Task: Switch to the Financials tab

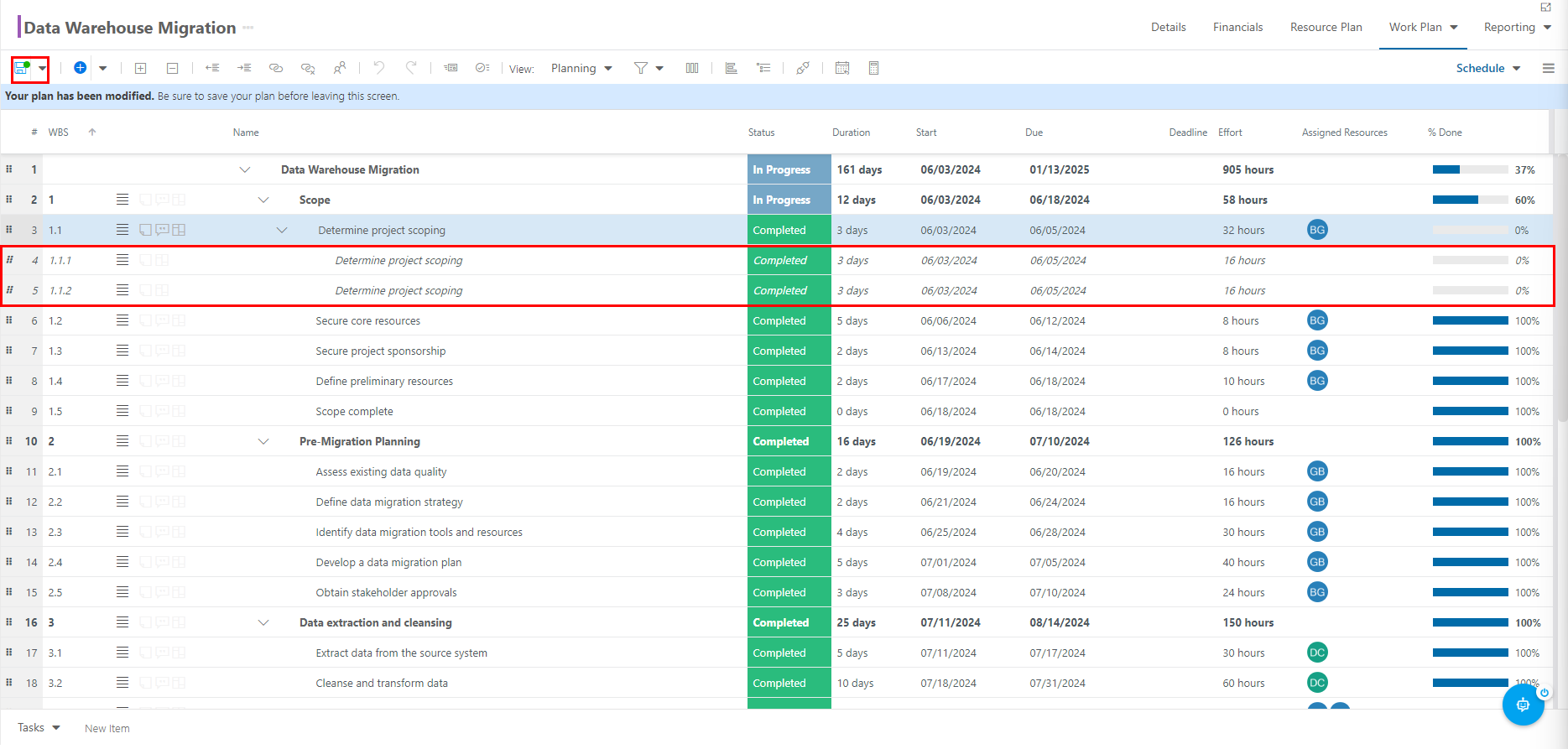Action: click(x=1237, y=27)
